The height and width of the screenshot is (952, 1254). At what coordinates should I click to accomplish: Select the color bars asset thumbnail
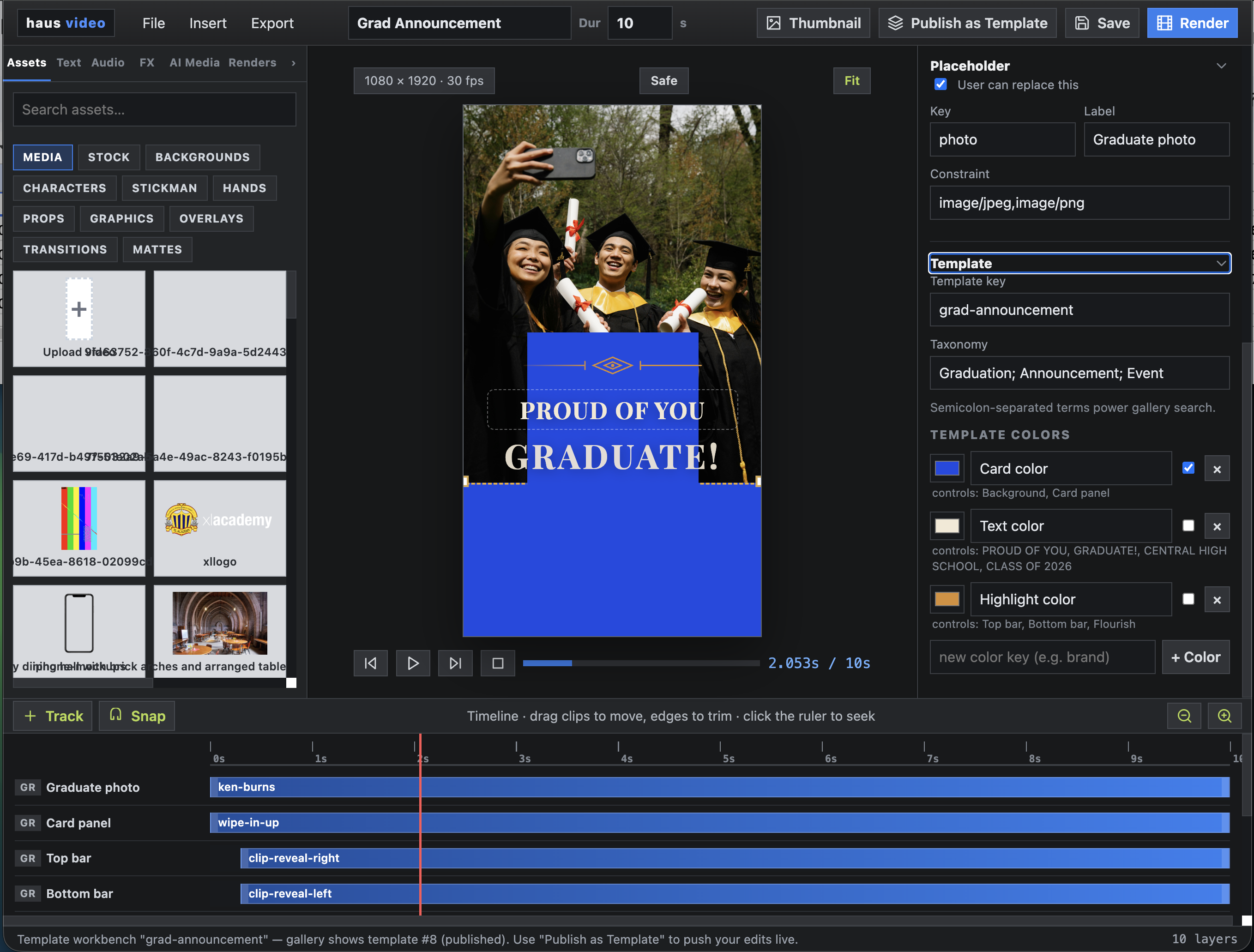[x=79, y=529]
